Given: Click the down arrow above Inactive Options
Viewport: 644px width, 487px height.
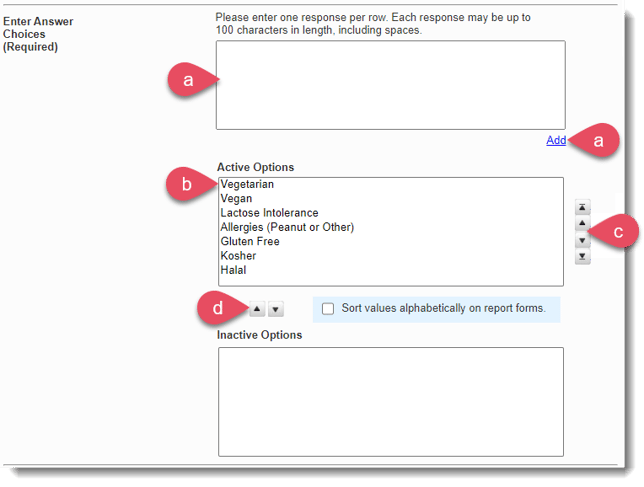Looking at the screenshot, I should (x=276, y=309).
